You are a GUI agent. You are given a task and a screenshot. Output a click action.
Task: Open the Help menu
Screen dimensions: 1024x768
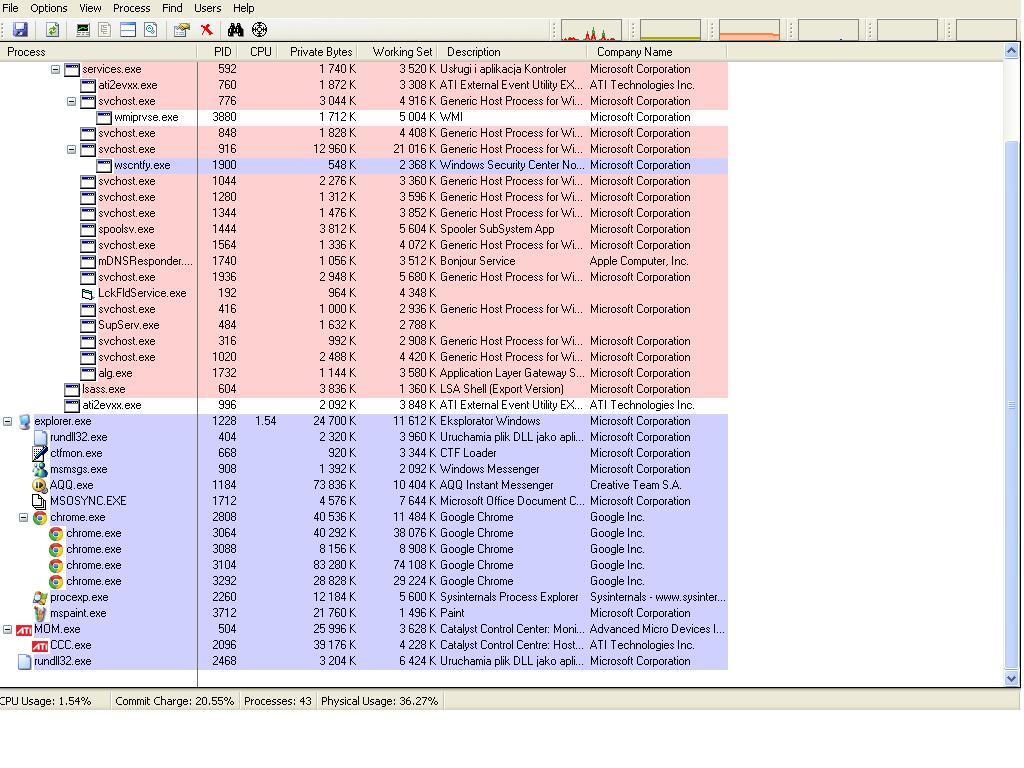[244, 8]
